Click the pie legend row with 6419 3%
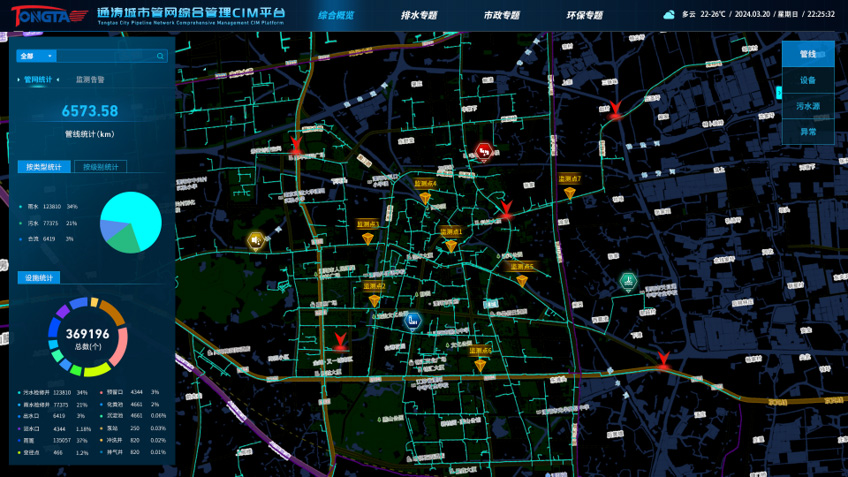Image resolution: width=848 pixels, height=477 pixels. pos(46,238)
